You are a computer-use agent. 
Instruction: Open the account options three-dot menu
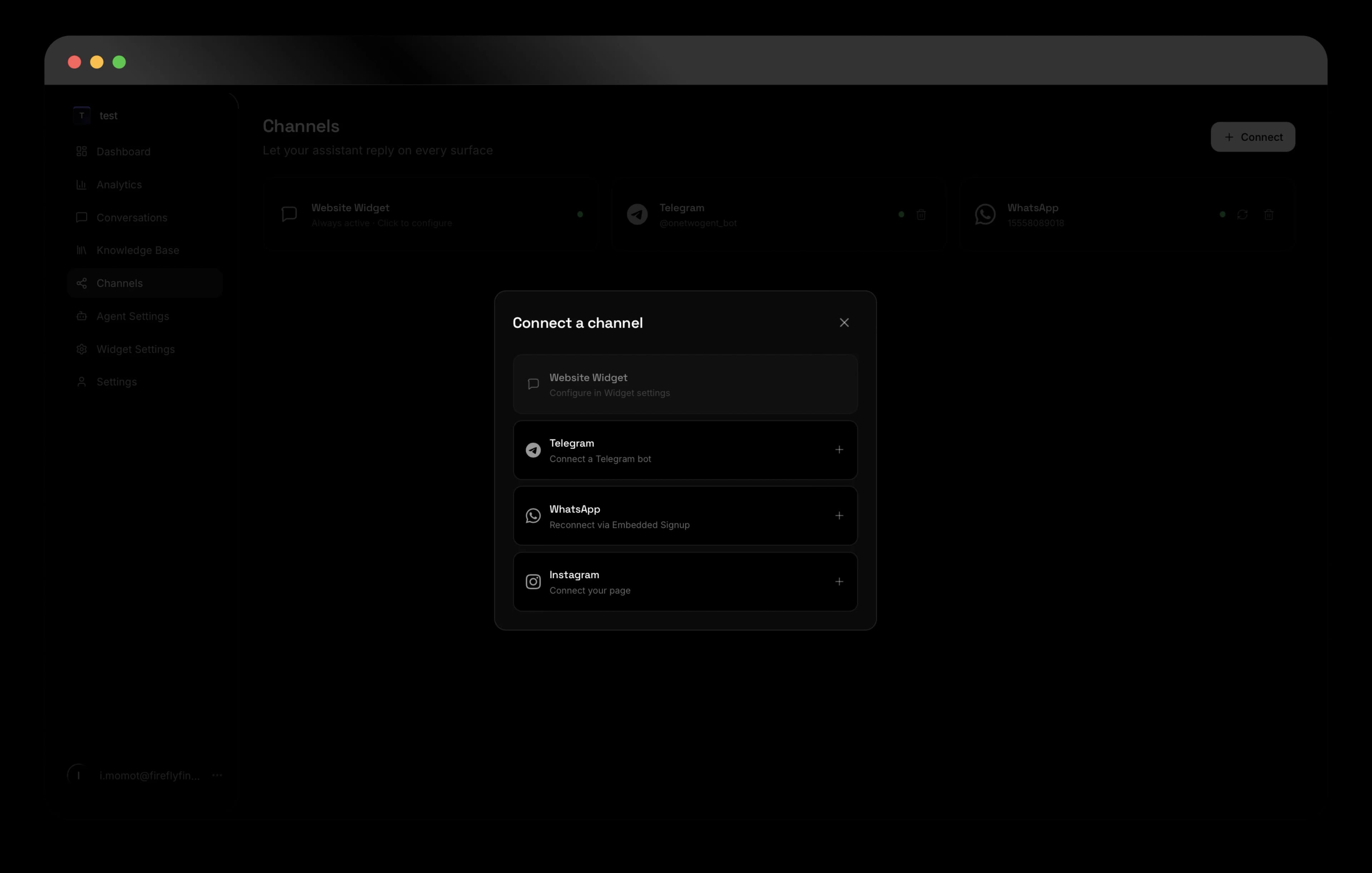217,775
